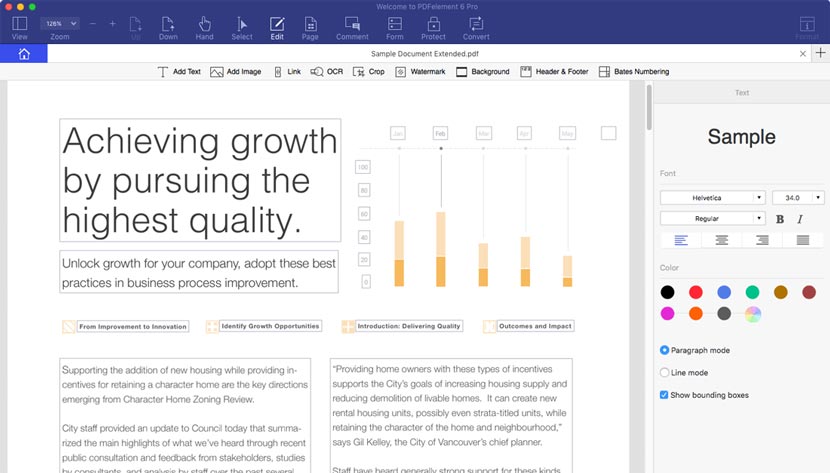Choose the Add Image tool

[235, 72]
